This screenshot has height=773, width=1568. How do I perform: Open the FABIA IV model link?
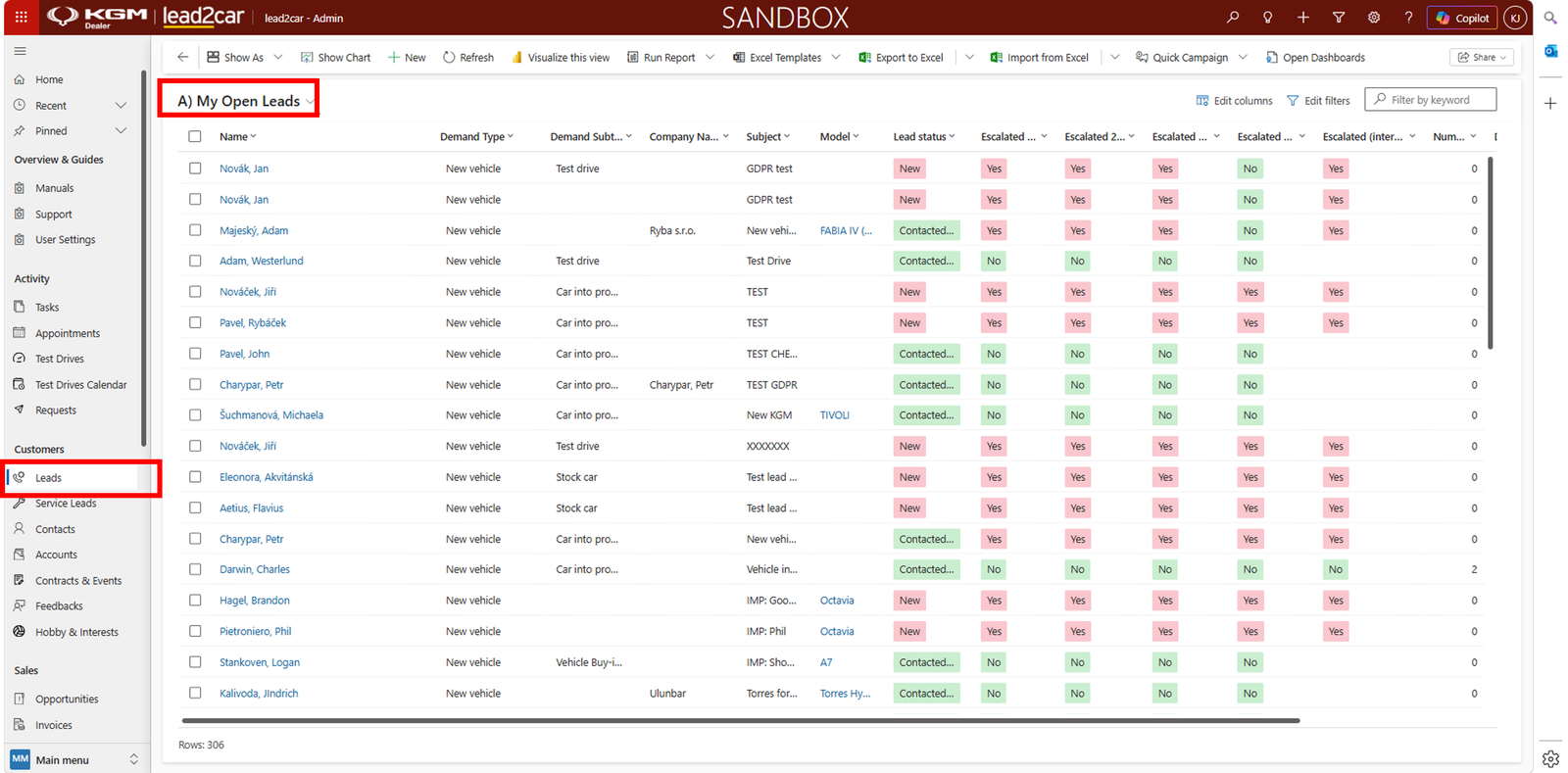click(846, 230)
